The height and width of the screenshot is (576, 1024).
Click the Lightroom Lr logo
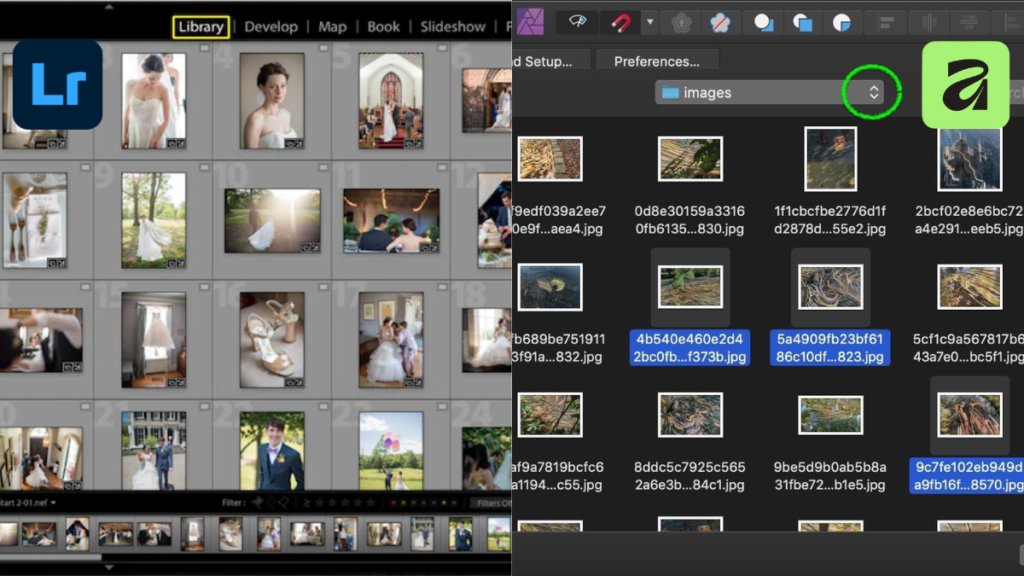(56, 85)
